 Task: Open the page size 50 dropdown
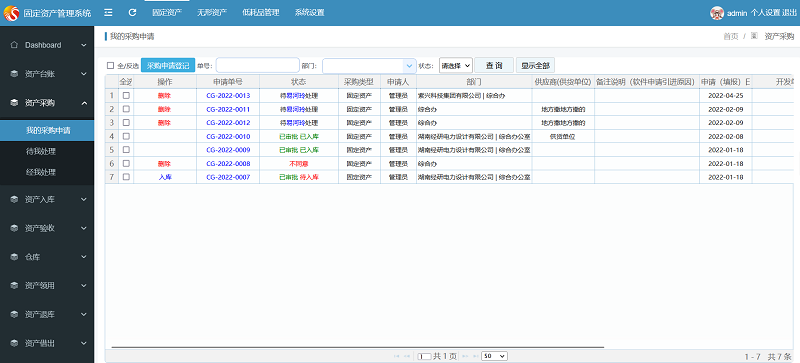point(494,356)
